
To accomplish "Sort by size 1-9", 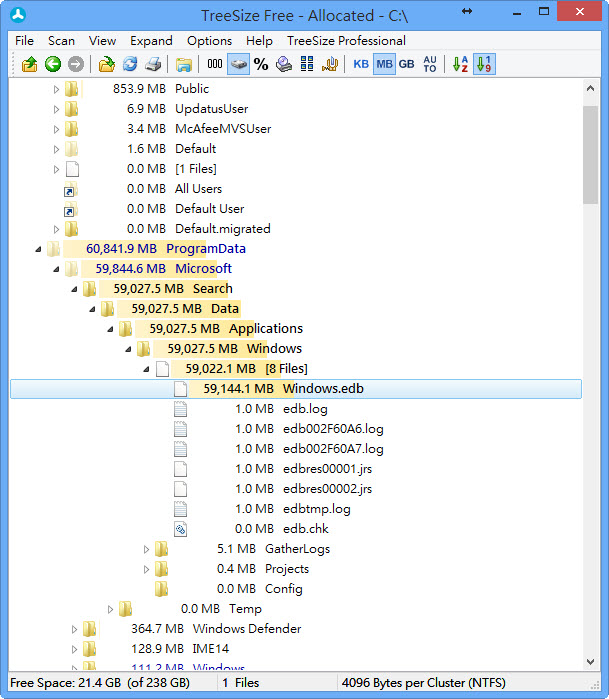I will tap(484, 64).
